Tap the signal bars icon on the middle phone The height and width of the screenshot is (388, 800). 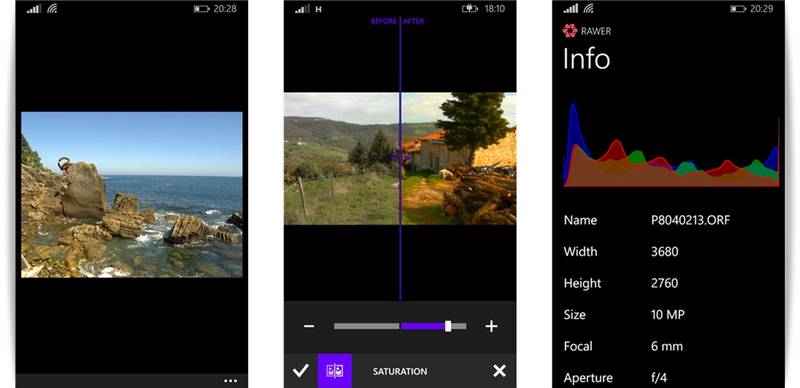303,9
